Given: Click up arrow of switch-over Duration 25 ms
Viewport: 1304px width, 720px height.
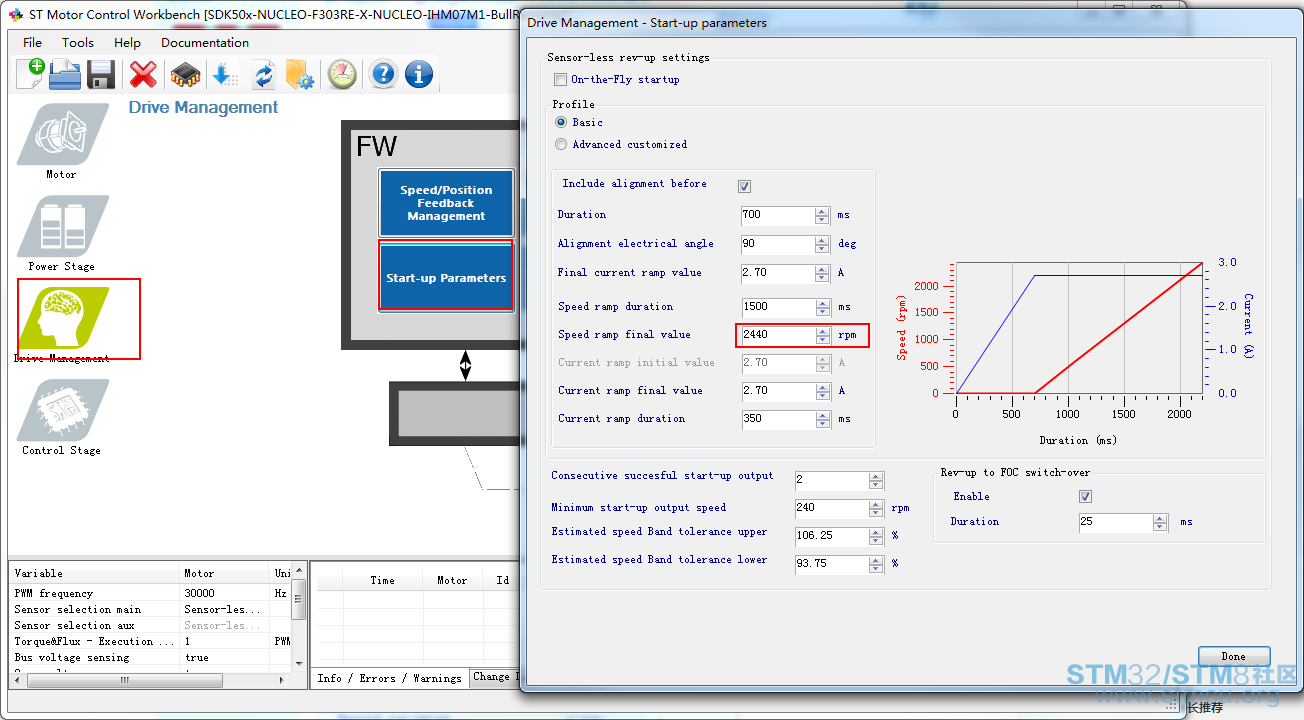Looking at the screenshot, I should tap(1160, 518).
